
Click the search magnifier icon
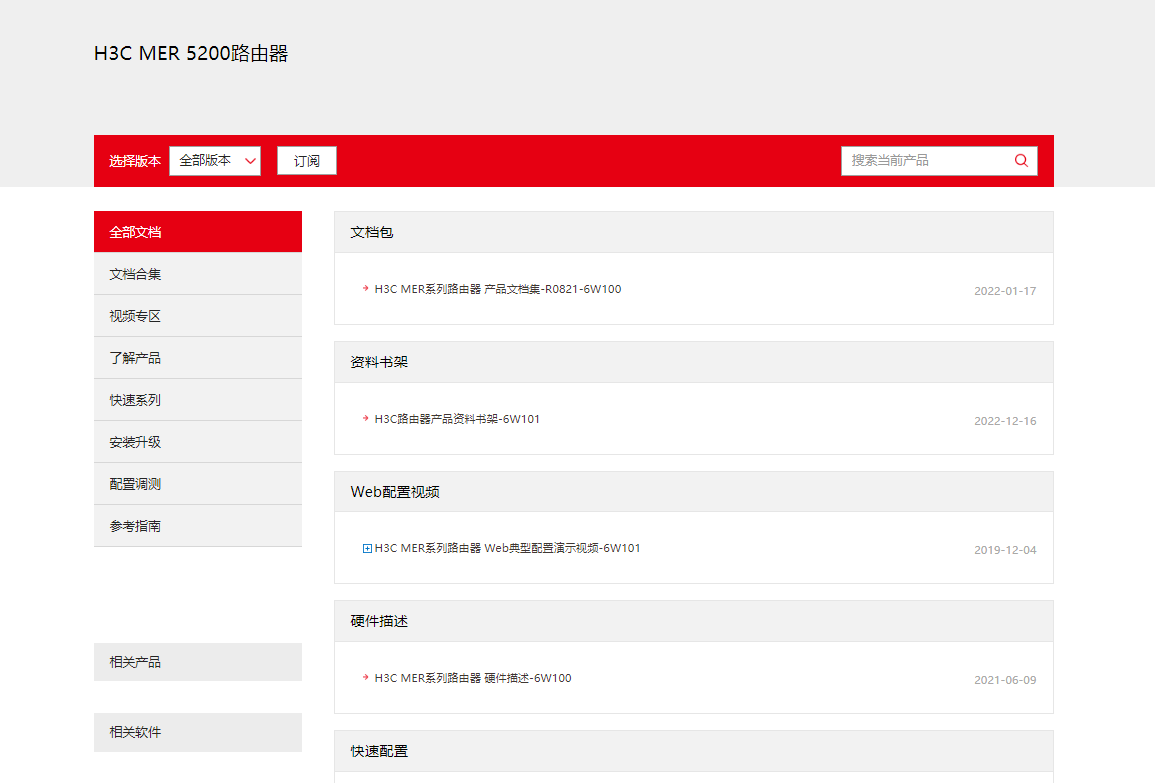tap(1021, 161)
